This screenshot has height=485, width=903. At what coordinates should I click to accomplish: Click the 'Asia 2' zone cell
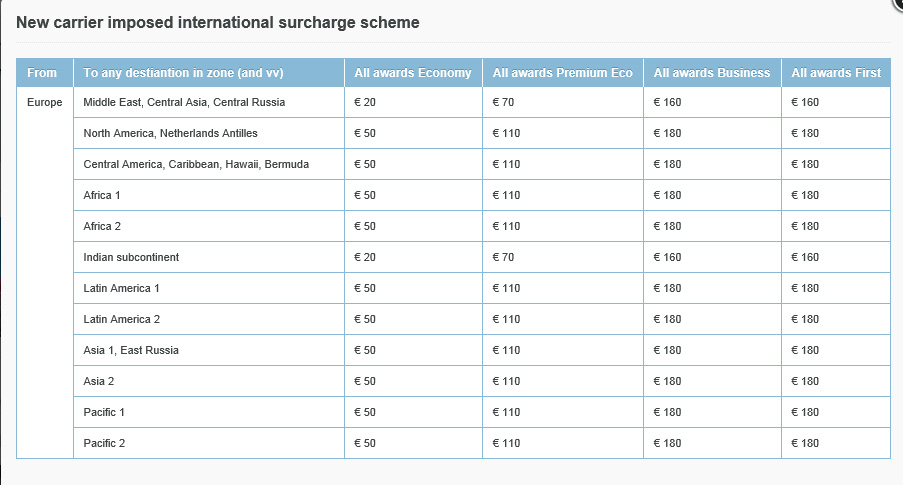coord(98,381)
